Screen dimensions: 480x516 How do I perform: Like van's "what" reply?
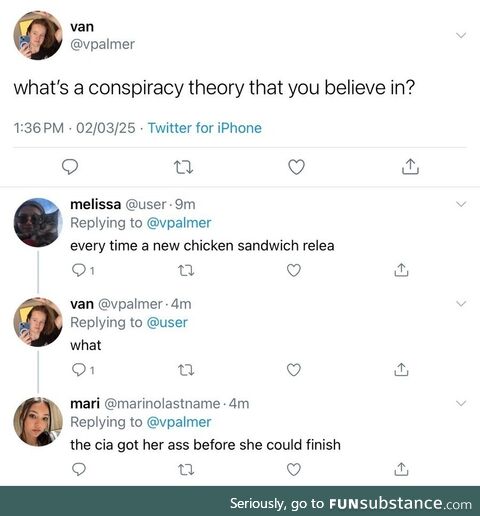pyautogui.click(x=294, y=370)
